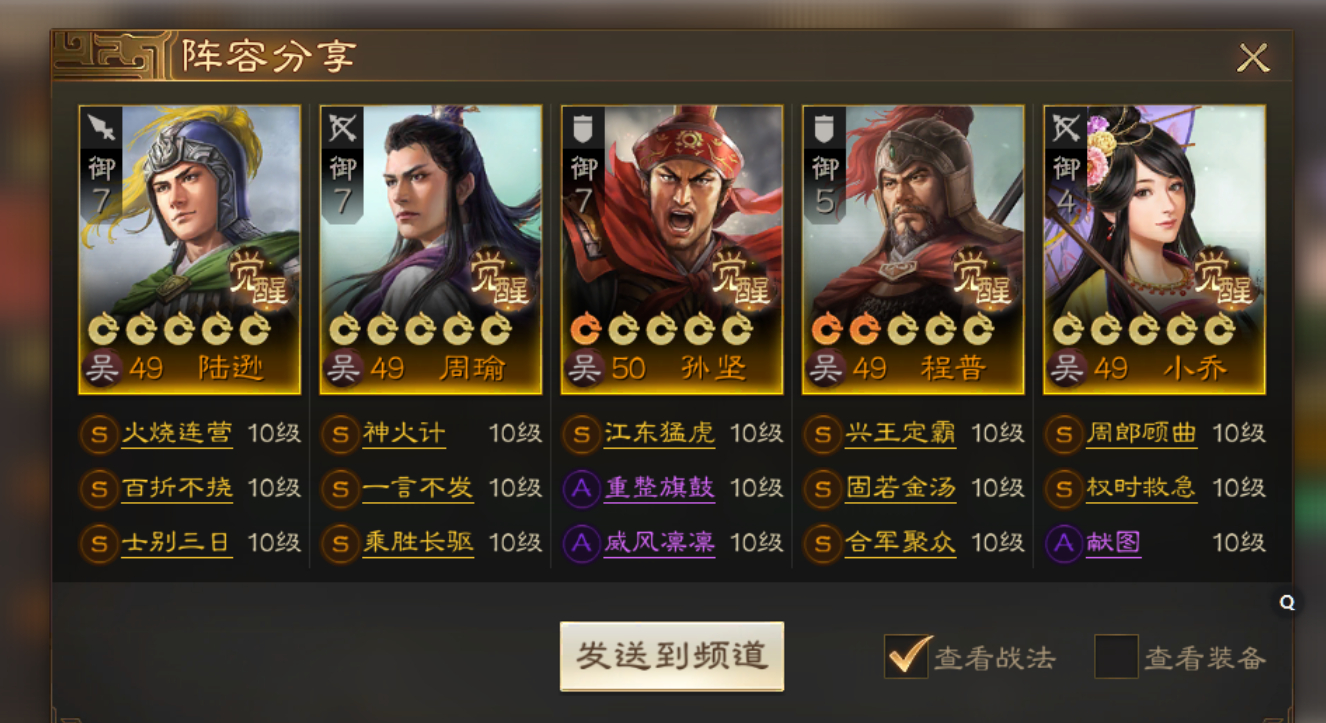Click the shield troop icon on 孙坚 card
Viewport: 1326px width, 723px height.
[583, 127]
